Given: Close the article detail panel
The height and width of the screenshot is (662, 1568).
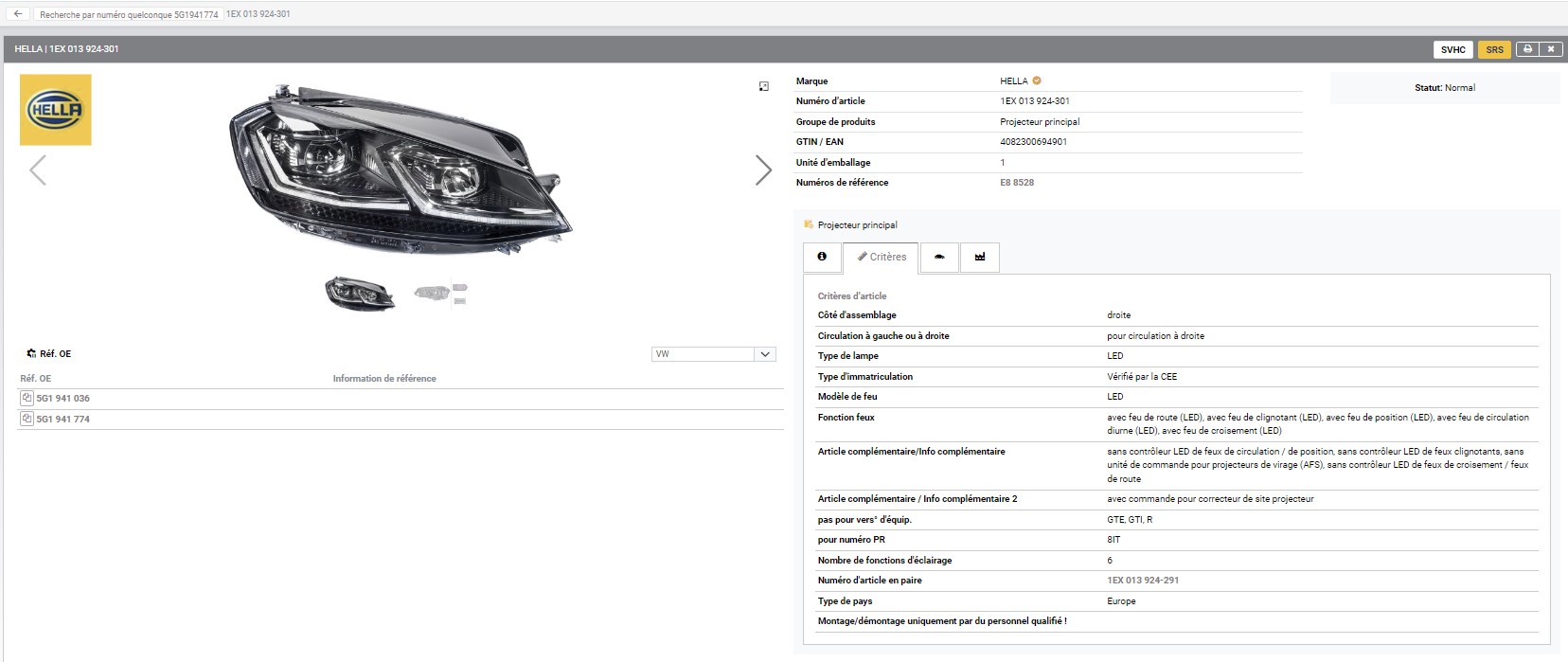Looking at the screenshot, I should click(1550, 49).
